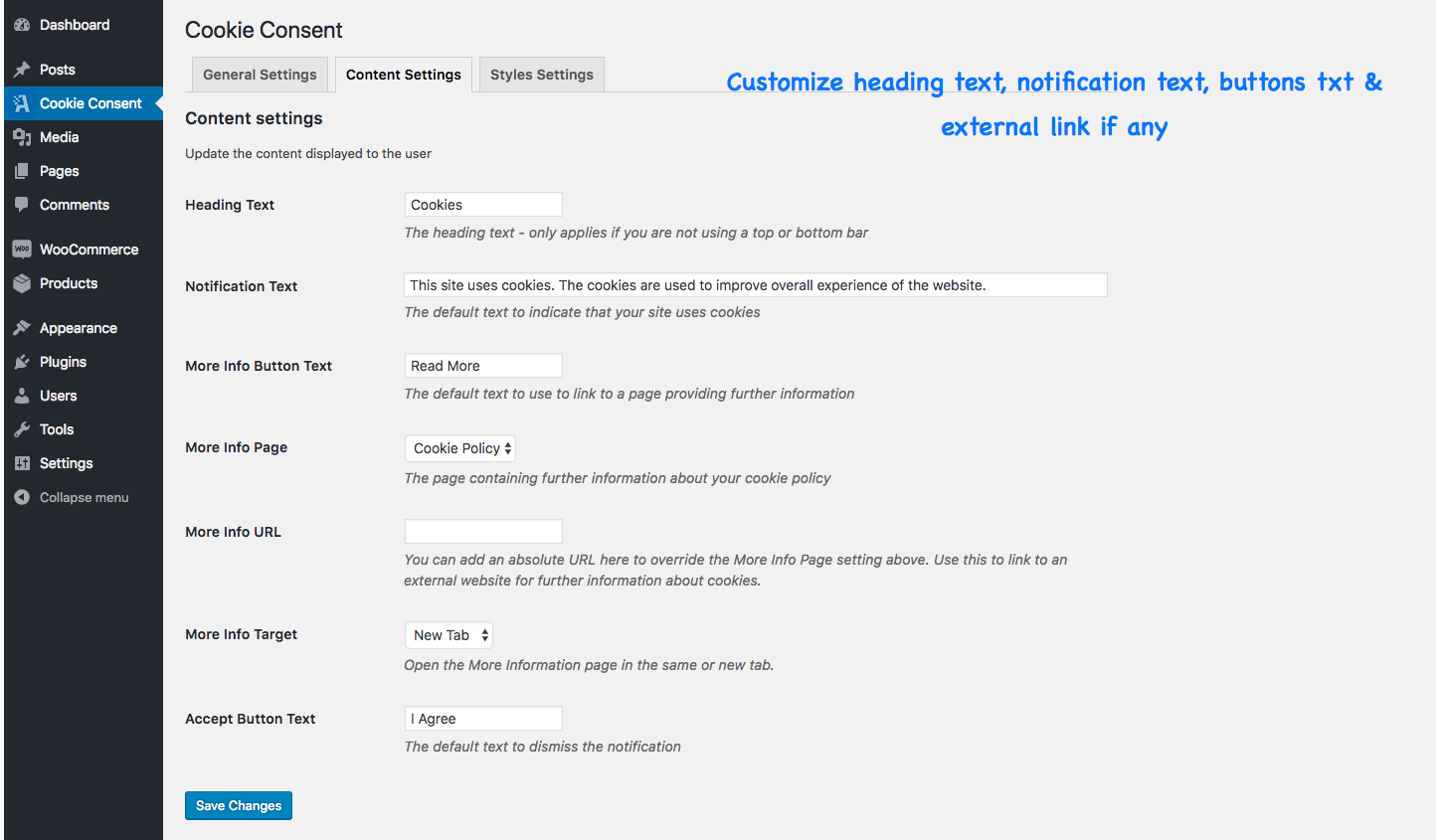Screen dimensions: 1439x840
Task: Click the WooCommerce logo icon
Action: [x=22, y=250]
